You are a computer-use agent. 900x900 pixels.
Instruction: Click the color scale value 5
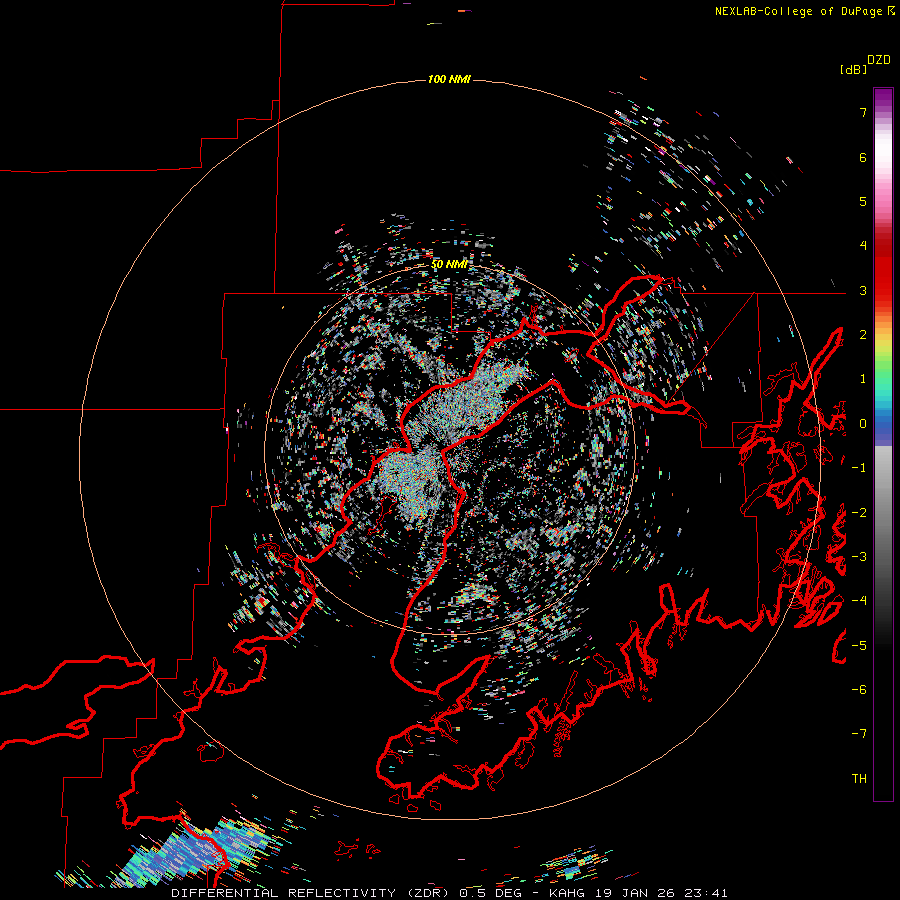pyautogui.click(x=863, y=201)
